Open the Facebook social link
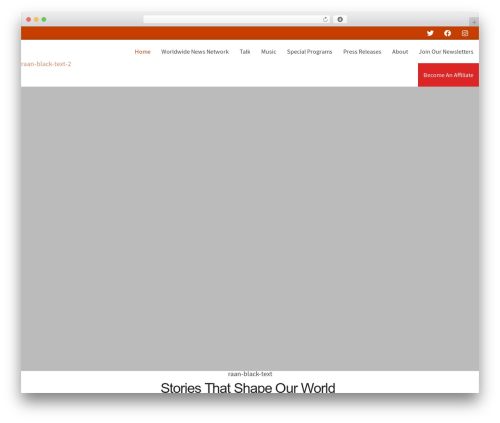Screen dimensions: 500x423 447,33
